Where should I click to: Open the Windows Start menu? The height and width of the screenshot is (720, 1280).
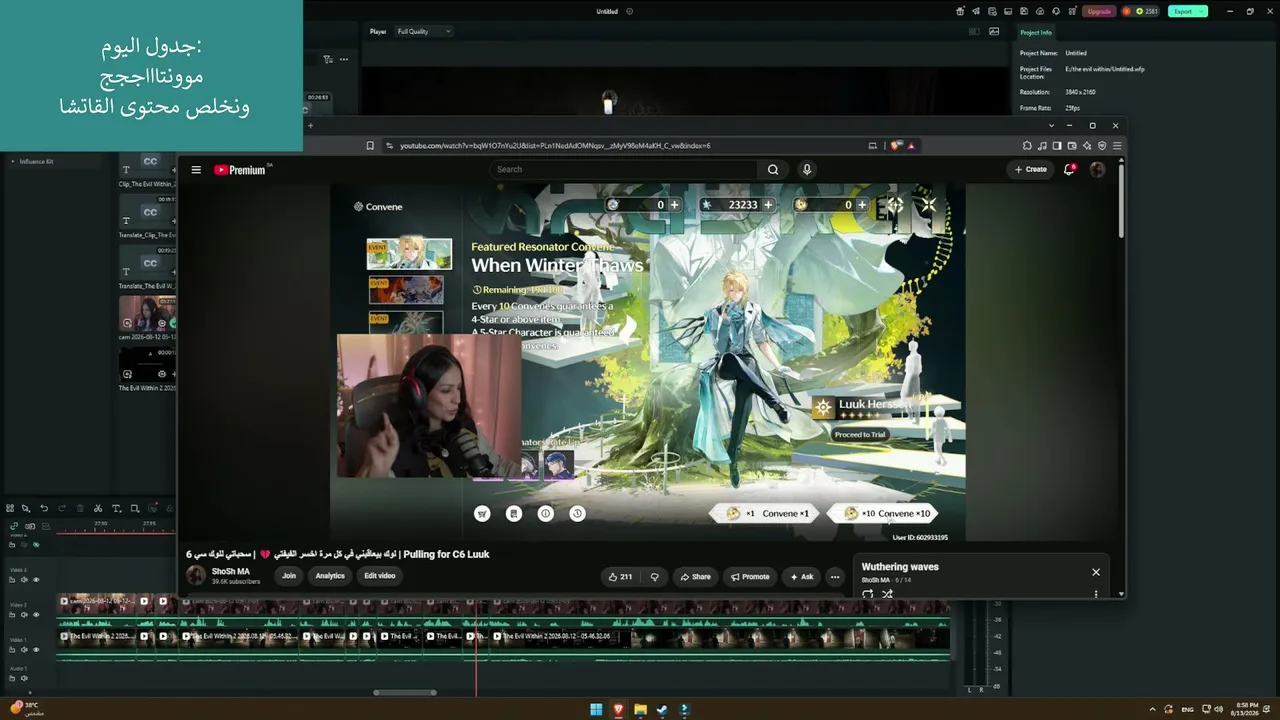(596, 710)
